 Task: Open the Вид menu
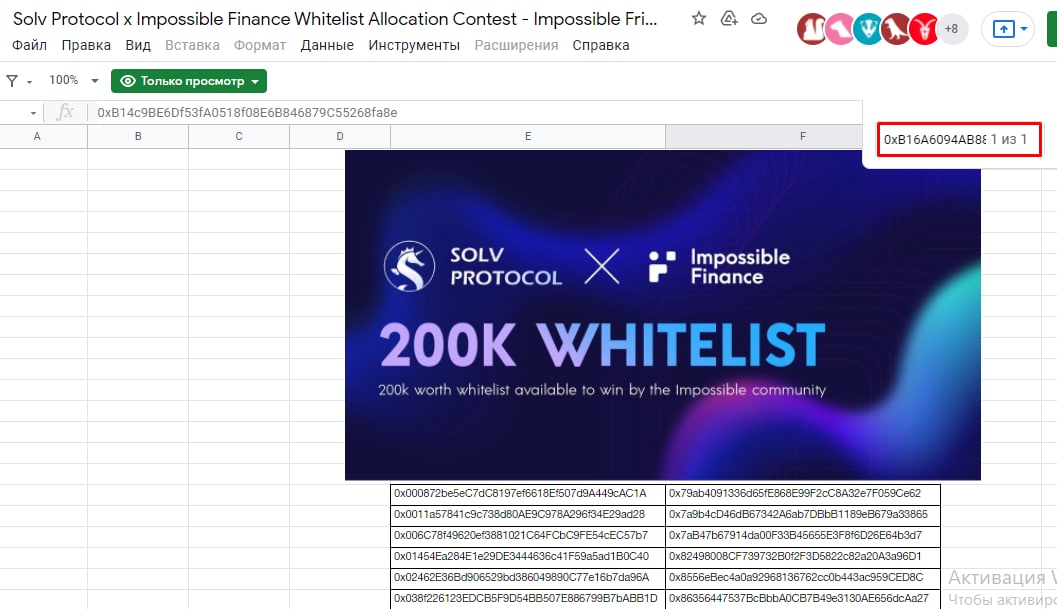[x=138, y=45]
